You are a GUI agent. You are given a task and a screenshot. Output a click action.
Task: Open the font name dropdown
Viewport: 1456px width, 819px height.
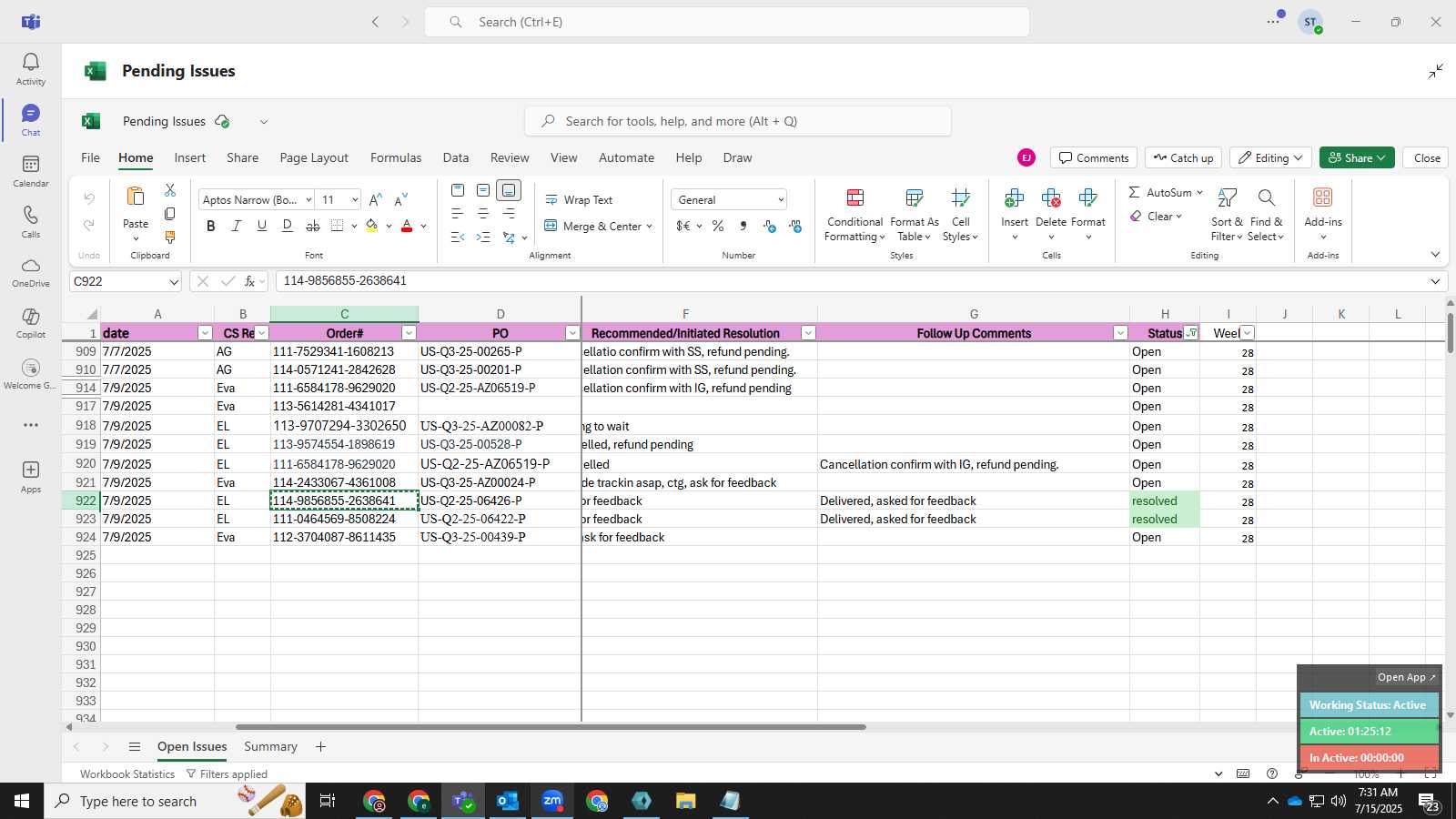point(308,200)
